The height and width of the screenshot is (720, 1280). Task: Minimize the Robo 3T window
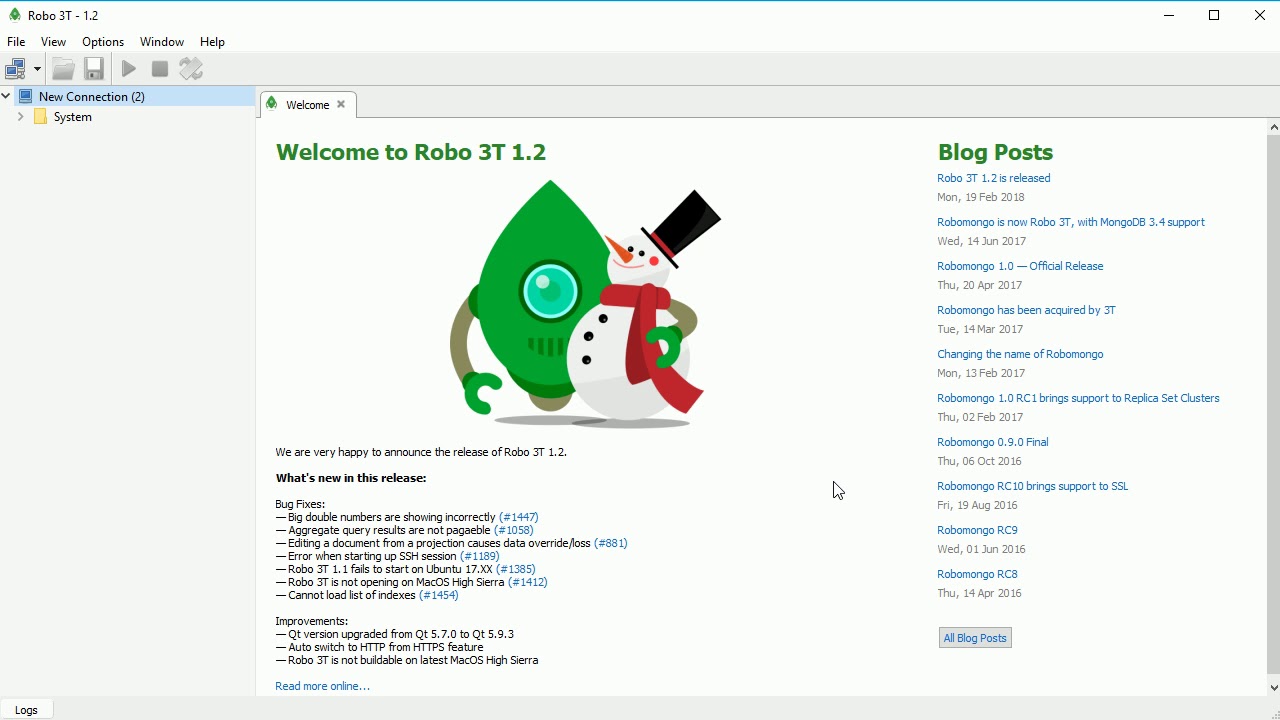(1169, 15)
